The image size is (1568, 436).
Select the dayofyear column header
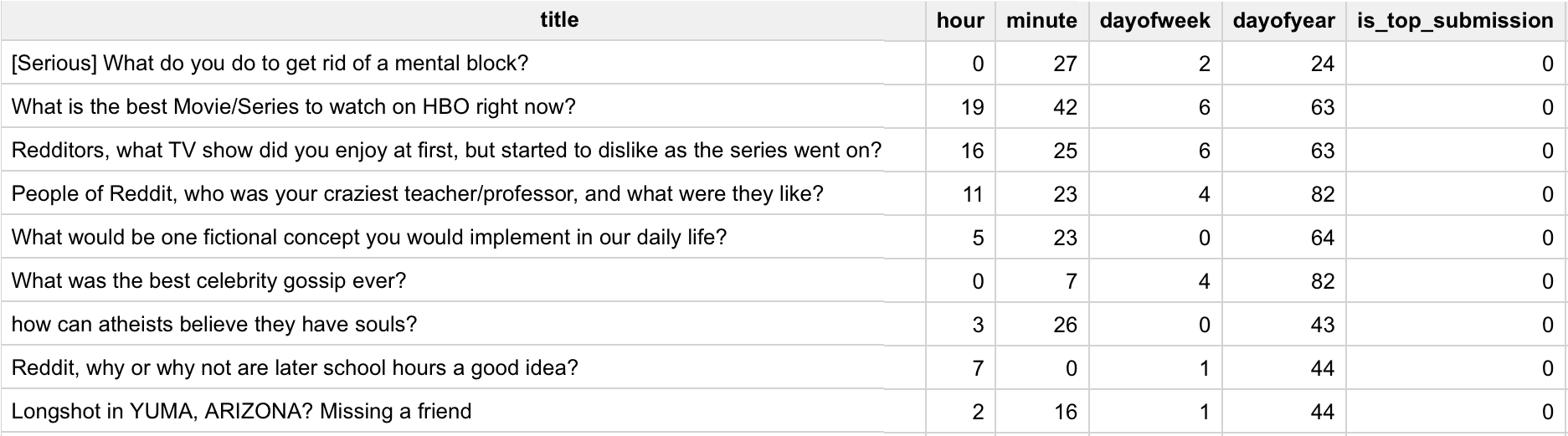(x=1283, y=21)
